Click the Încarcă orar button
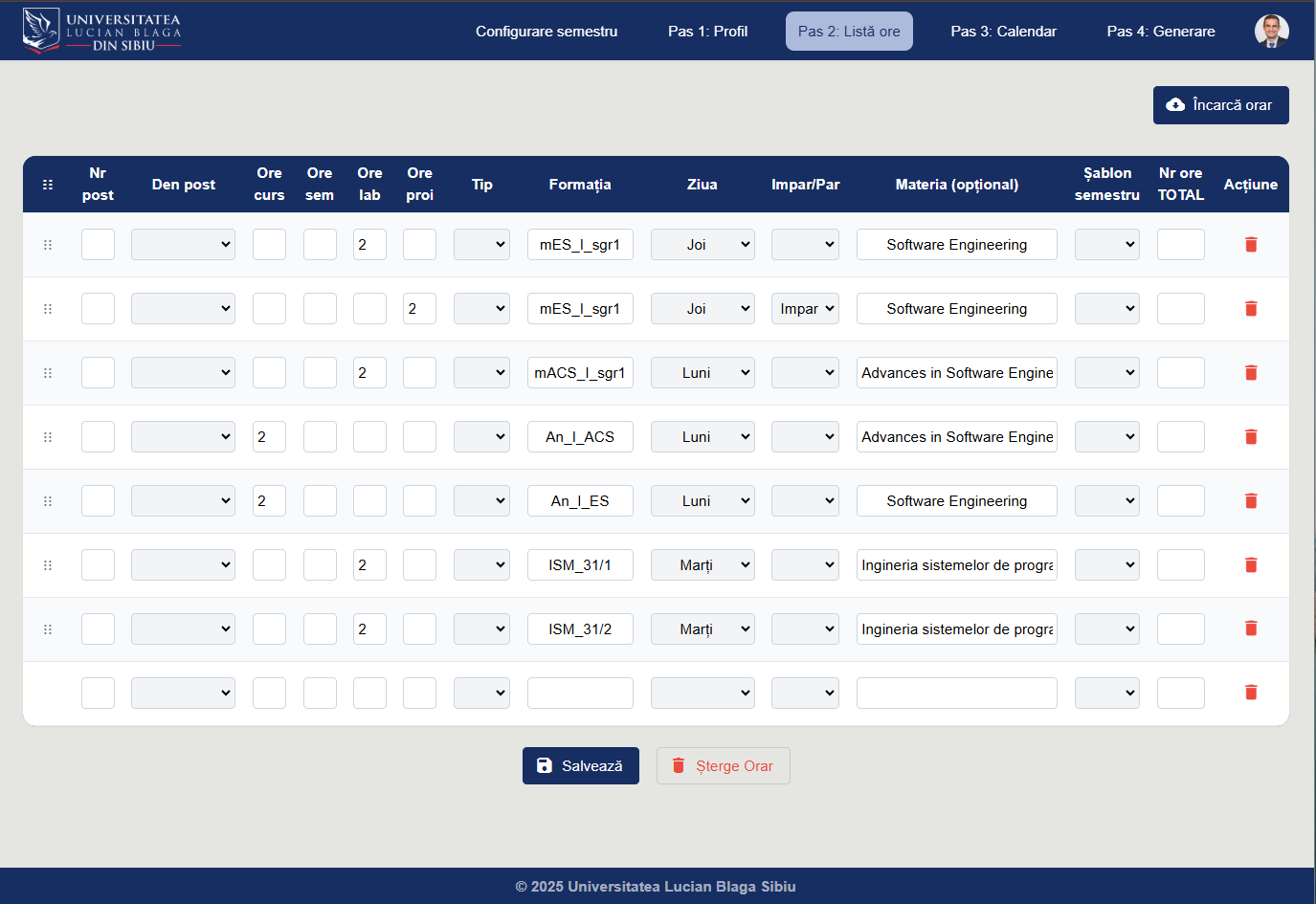Viewport: 1316px width, 904px height. point(1220,105)
